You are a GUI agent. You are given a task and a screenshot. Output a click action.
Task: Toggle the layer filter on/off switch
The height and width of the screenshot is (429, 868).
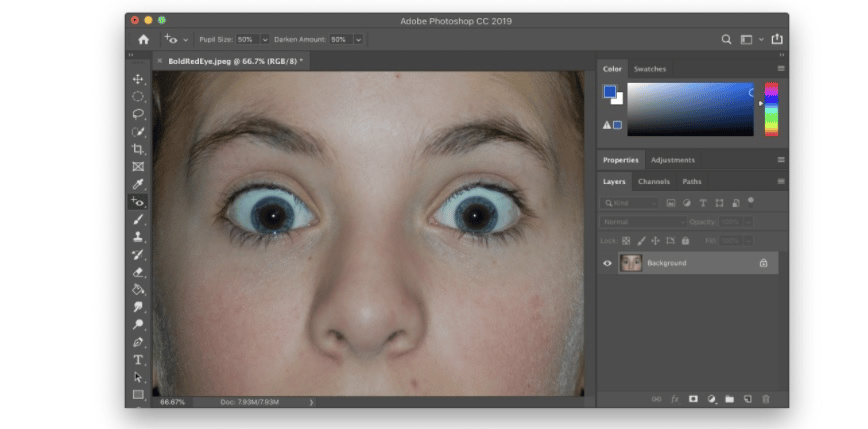coord(750,200)
